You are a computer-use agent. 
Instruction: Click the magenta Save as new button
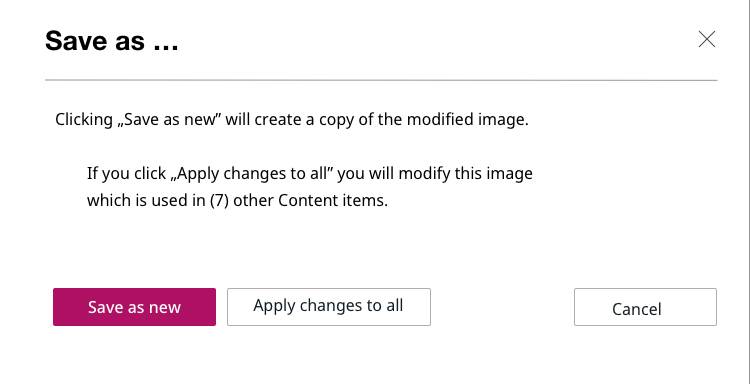click(x=134, y=307)
